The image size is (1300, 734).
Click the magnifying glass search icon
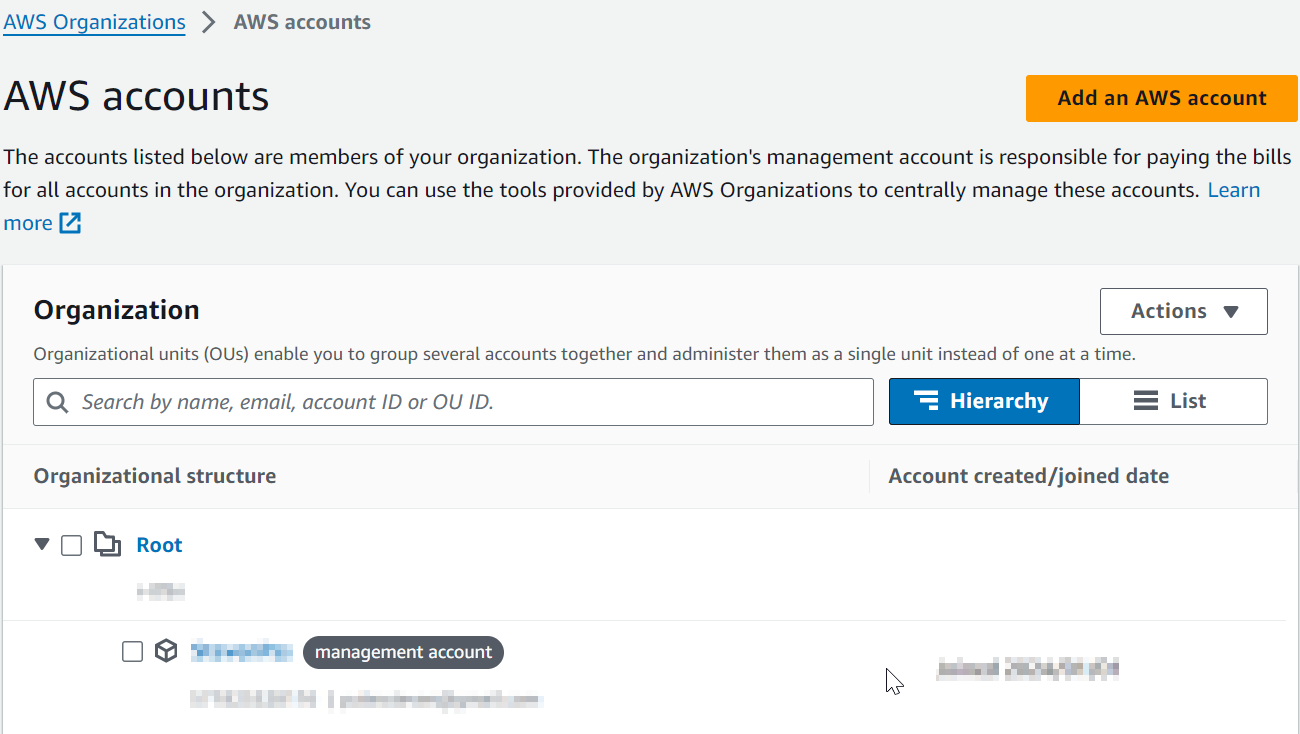coord(58,402)
